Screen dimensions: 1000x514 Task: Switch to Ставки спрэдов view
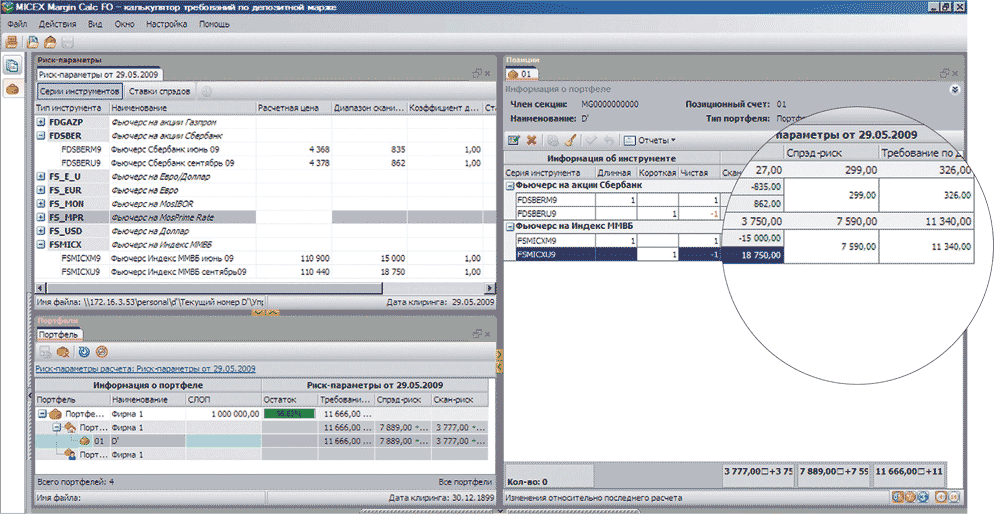click(159, 91)
